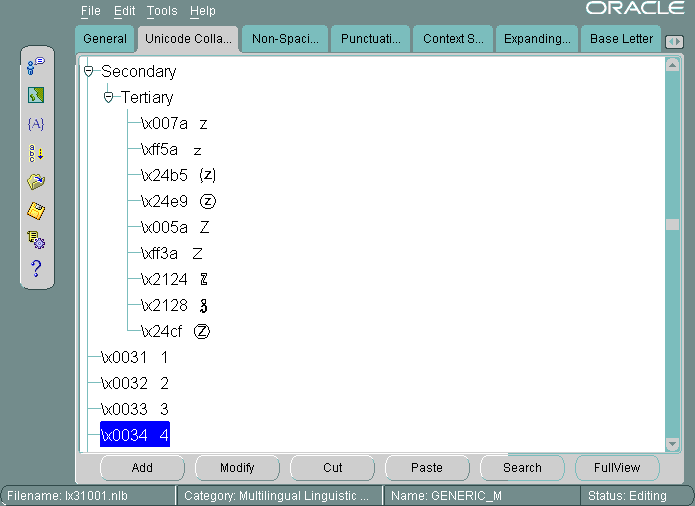Collapse the Secondary tree node
The height and width of the screenshot is (506, 695).
tap(89, 72)
